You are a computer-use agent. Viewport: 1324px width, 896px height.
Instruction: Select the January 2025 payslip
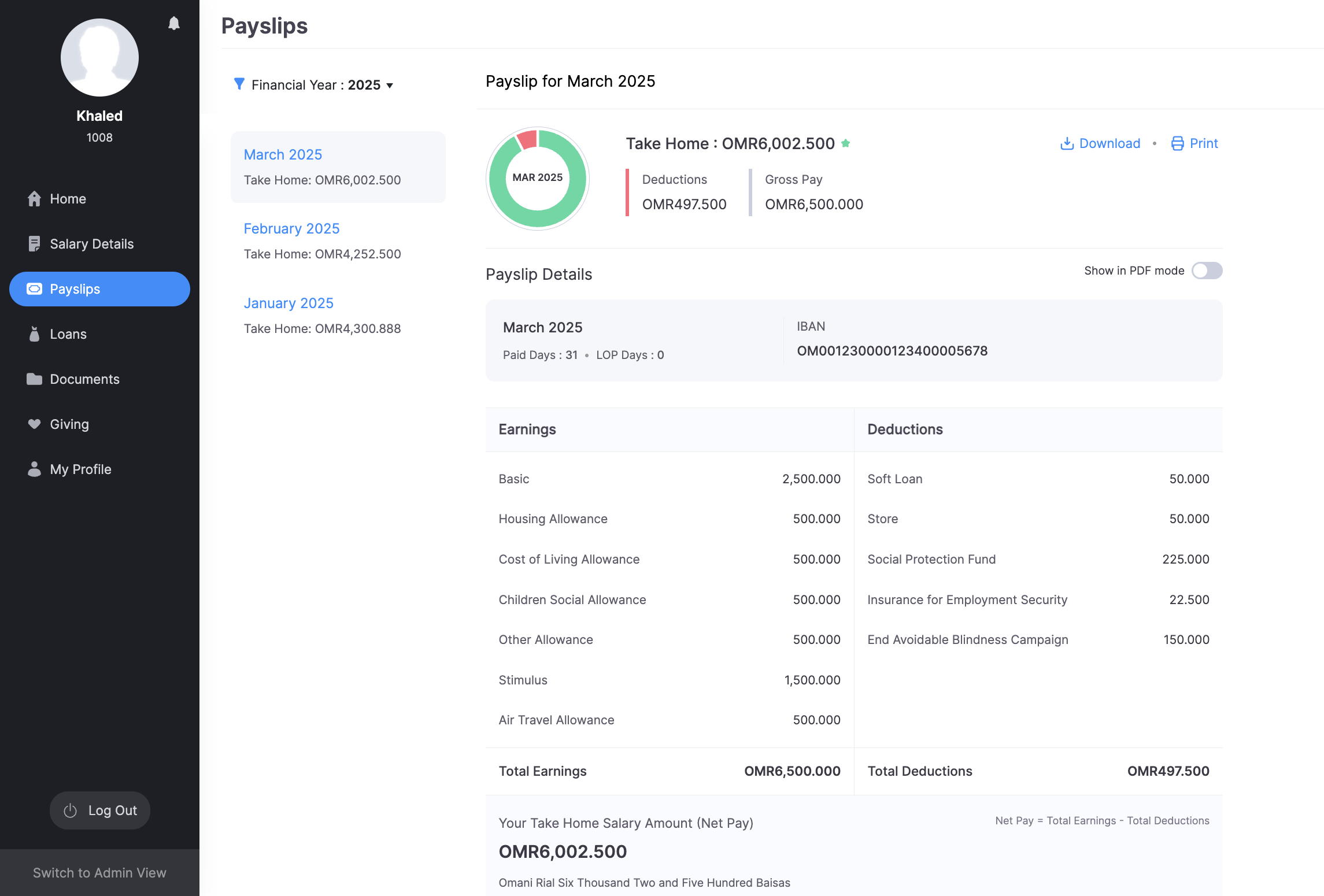click(x=289, y=303)
